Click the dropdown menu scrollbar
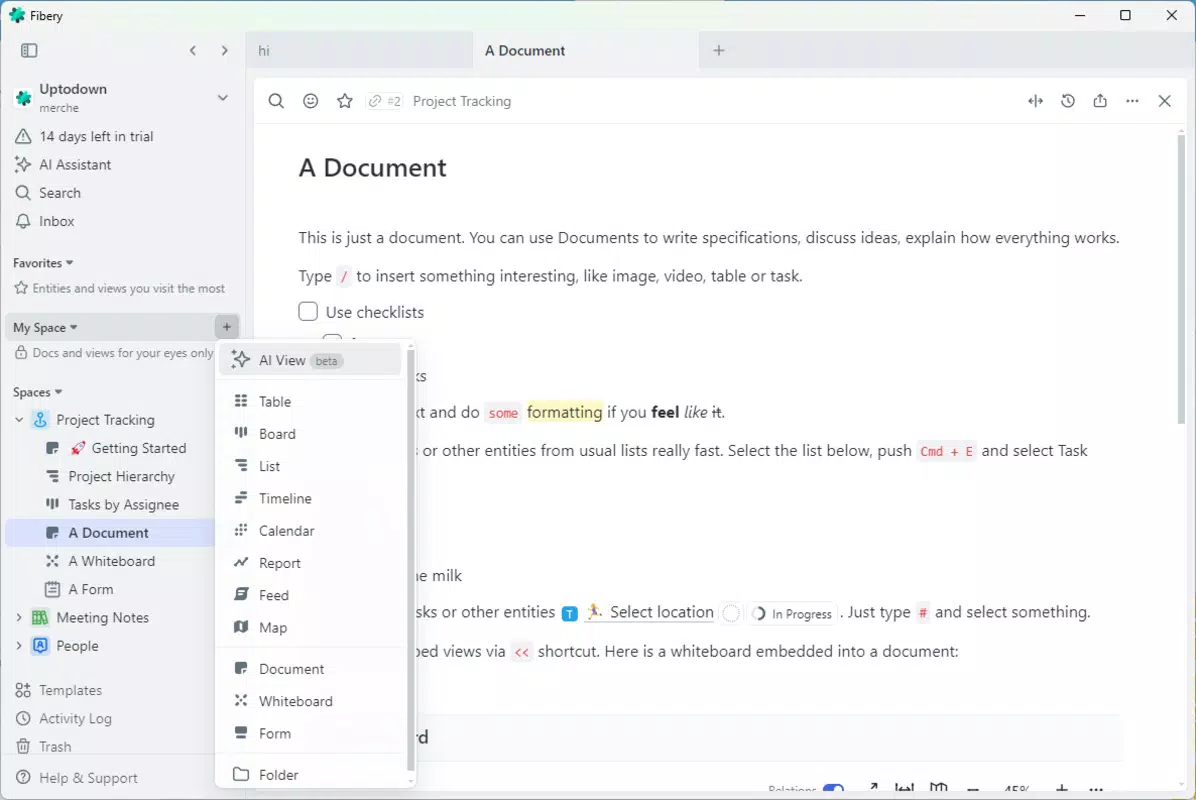The height and width of the screenshot is (800, 1196). pyautogui.click(x=410, y=561)
